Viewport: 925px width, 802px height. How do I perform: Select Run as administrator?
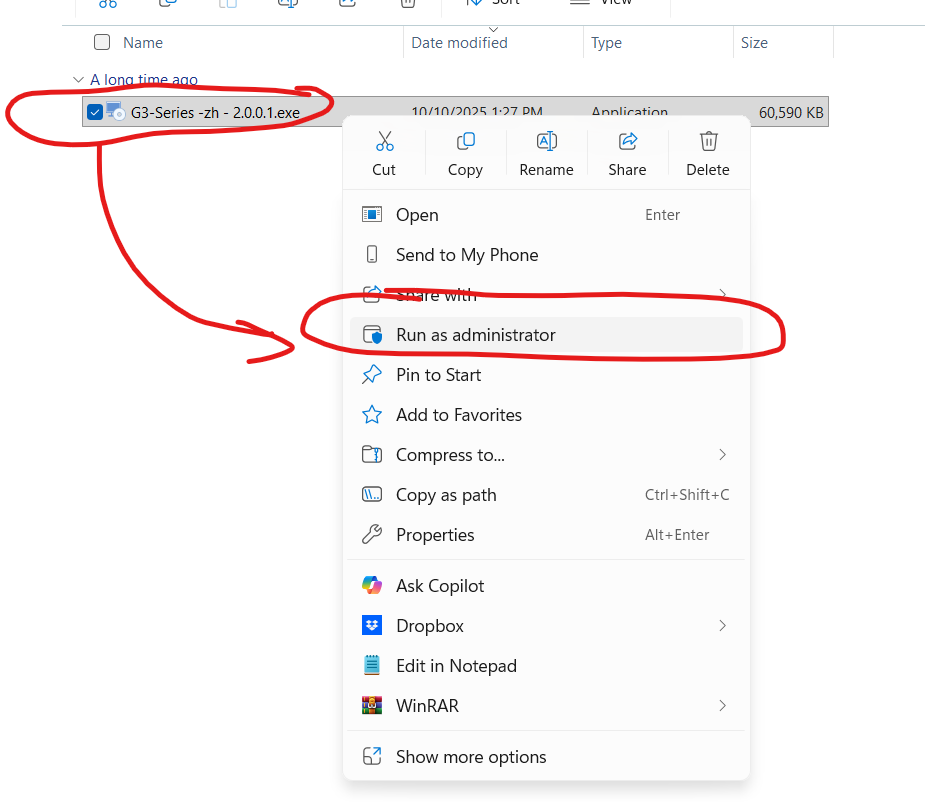(475, 335)
